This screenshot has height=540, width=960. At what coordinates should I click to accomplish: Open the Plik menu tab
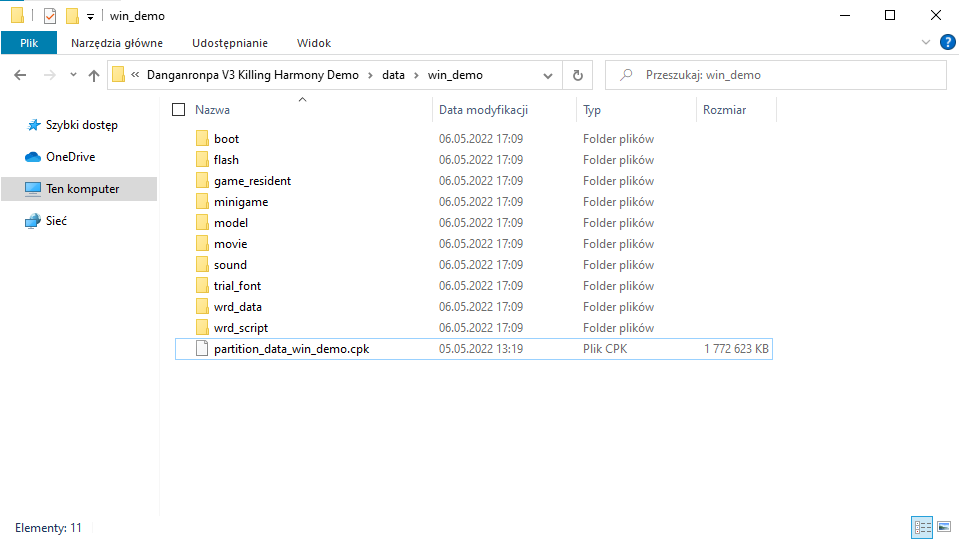click(28, 43)
